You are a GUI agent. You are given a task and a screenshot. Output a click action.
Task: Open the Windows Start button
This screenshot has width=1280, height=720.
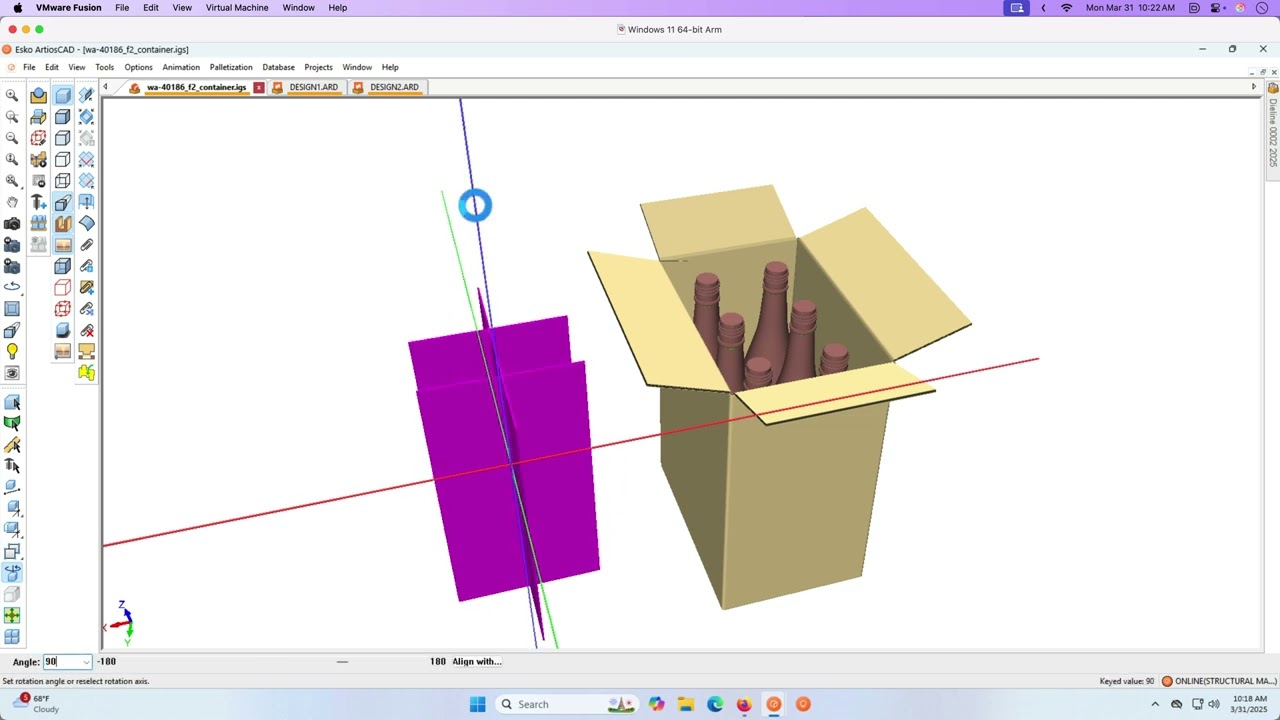click(477, 704)
